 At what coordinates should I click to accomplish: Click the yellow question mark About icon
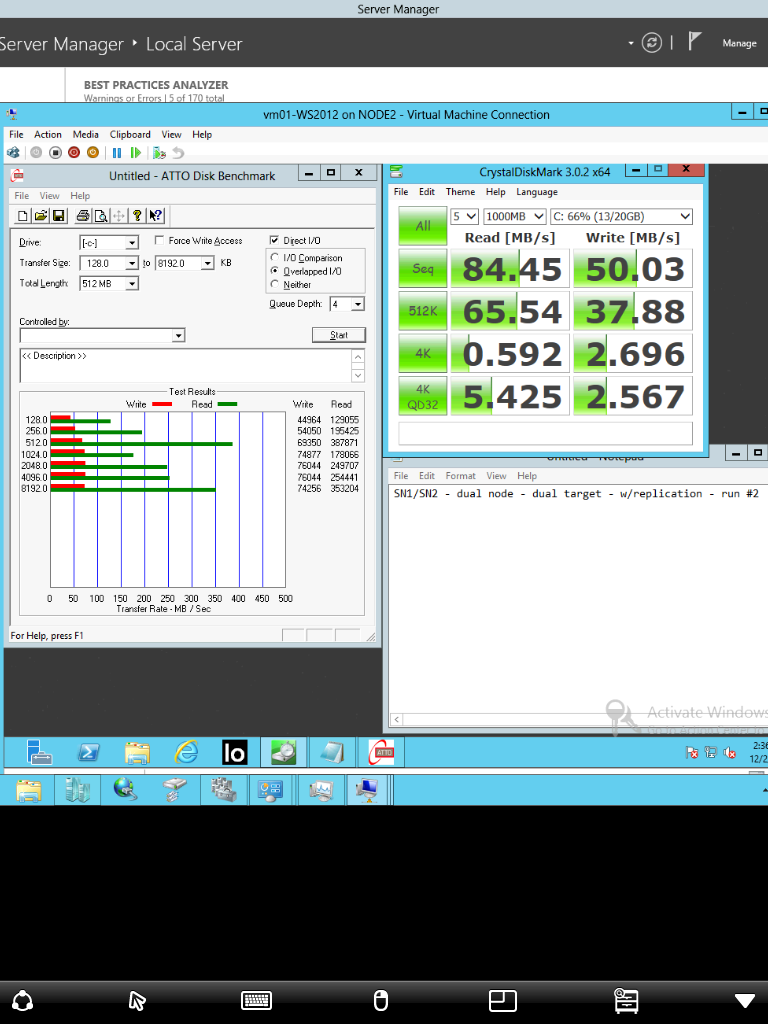pos(137,216)
